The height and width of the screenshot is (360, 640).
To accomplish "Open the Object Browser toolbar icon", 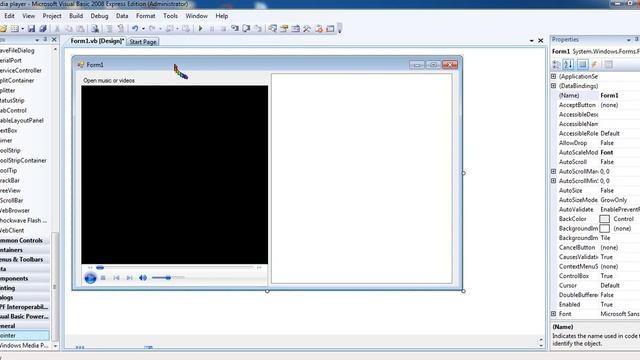I will 295,29.
